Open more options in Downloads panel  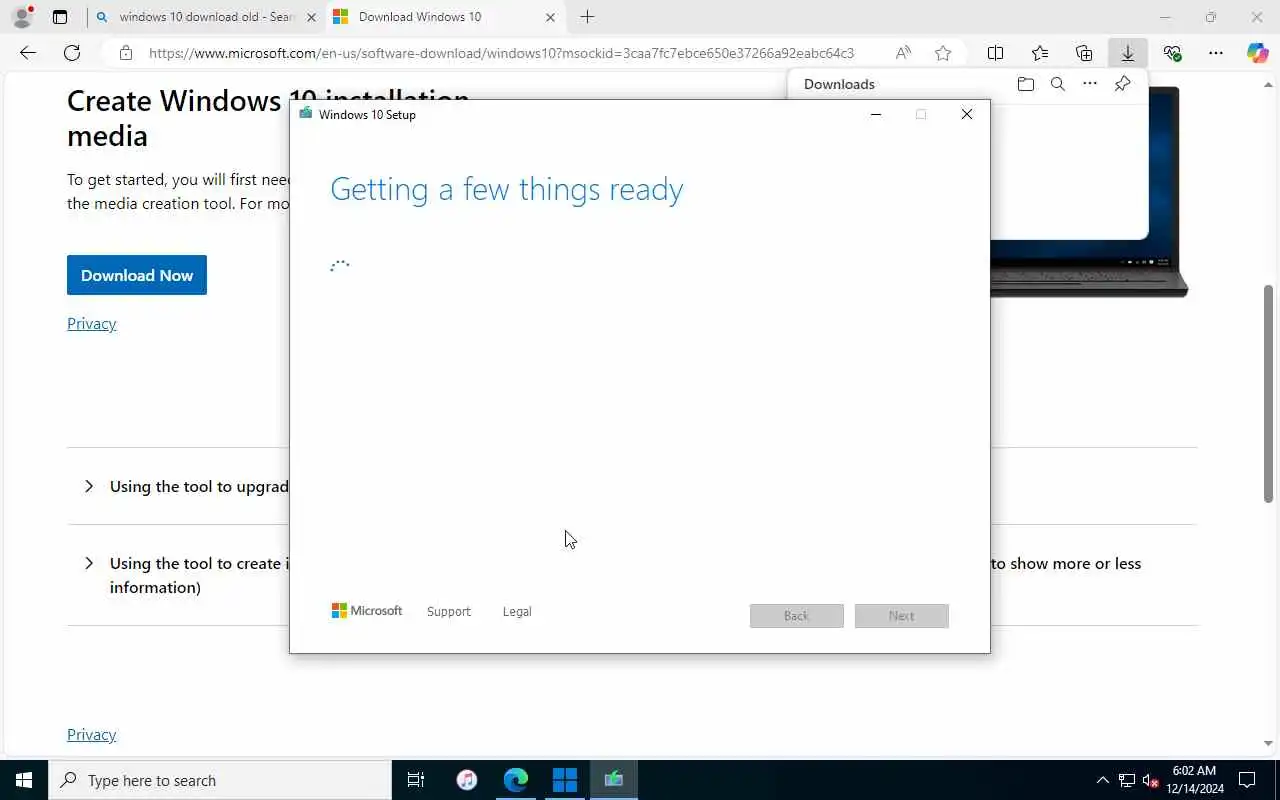pos(1090,84)
